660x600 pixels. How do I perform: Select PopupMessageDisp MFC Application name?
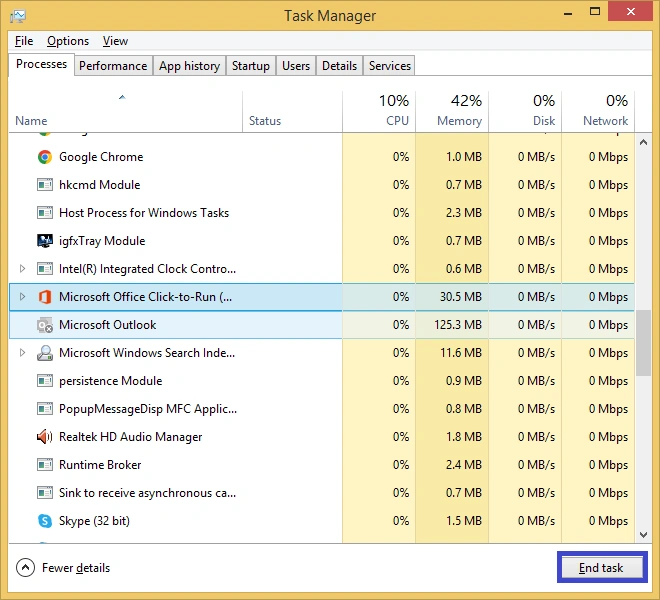coord(148,409)
